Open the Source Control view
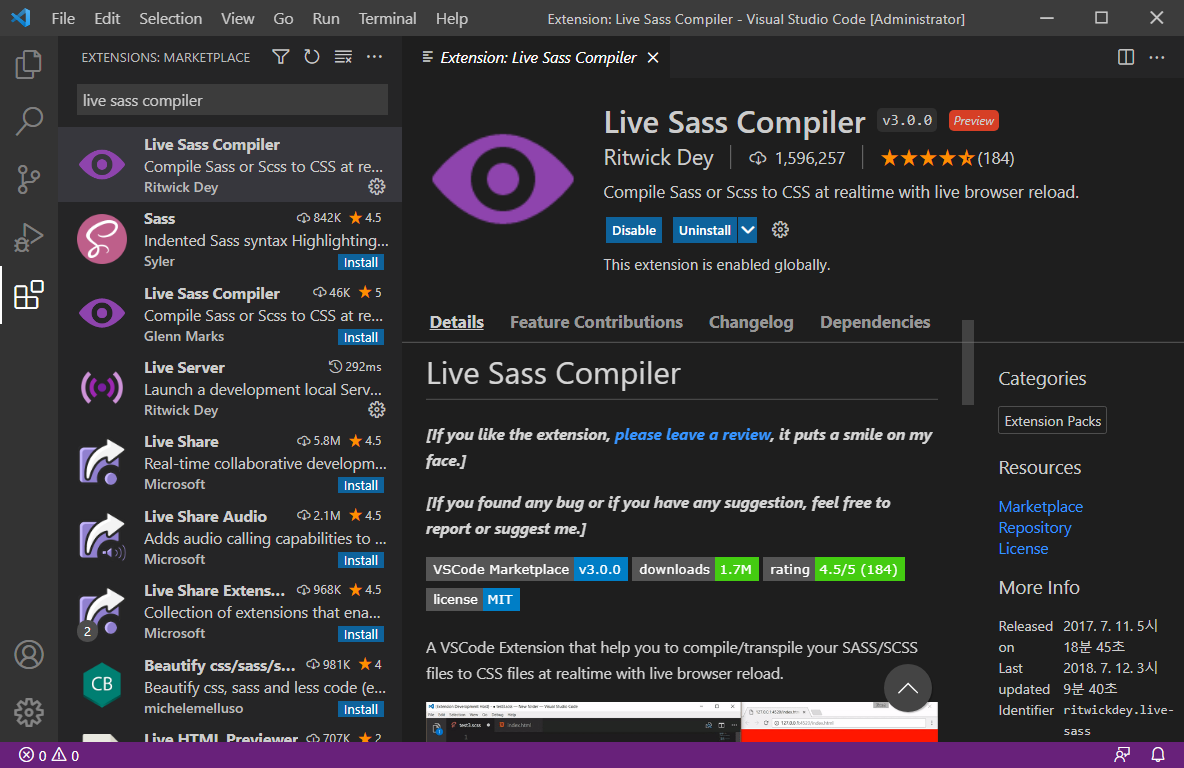 point(29,179)
